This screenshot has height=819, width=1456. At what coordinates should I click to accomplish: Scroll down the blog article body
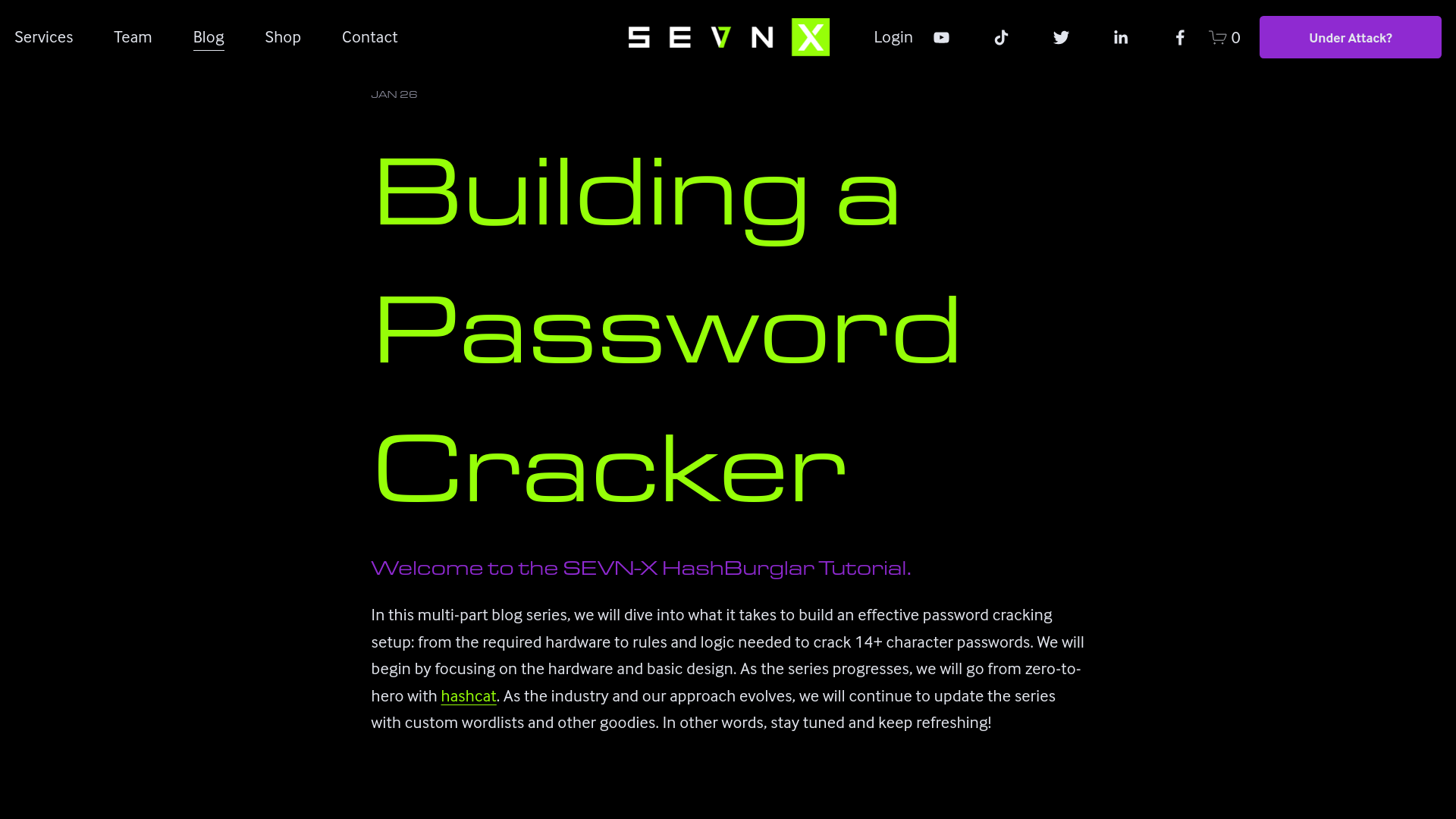click(x=728, y=668)
